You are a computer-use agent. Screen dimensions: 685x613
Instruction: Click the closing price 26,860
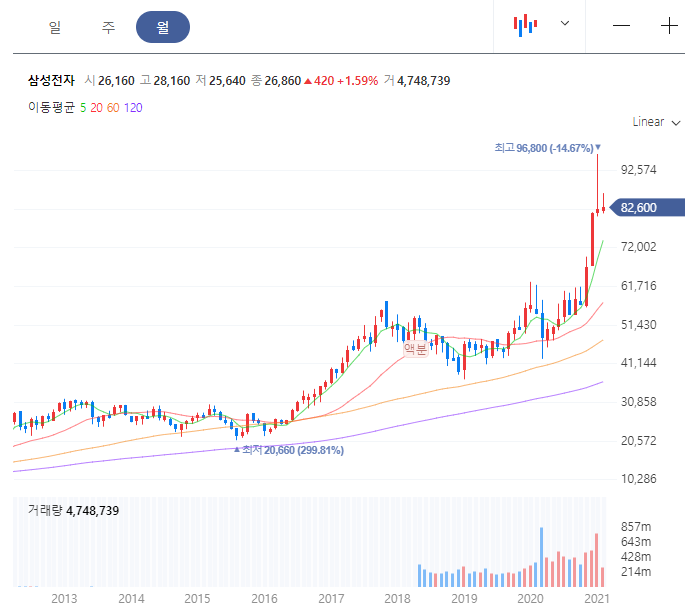pos(283,81)
